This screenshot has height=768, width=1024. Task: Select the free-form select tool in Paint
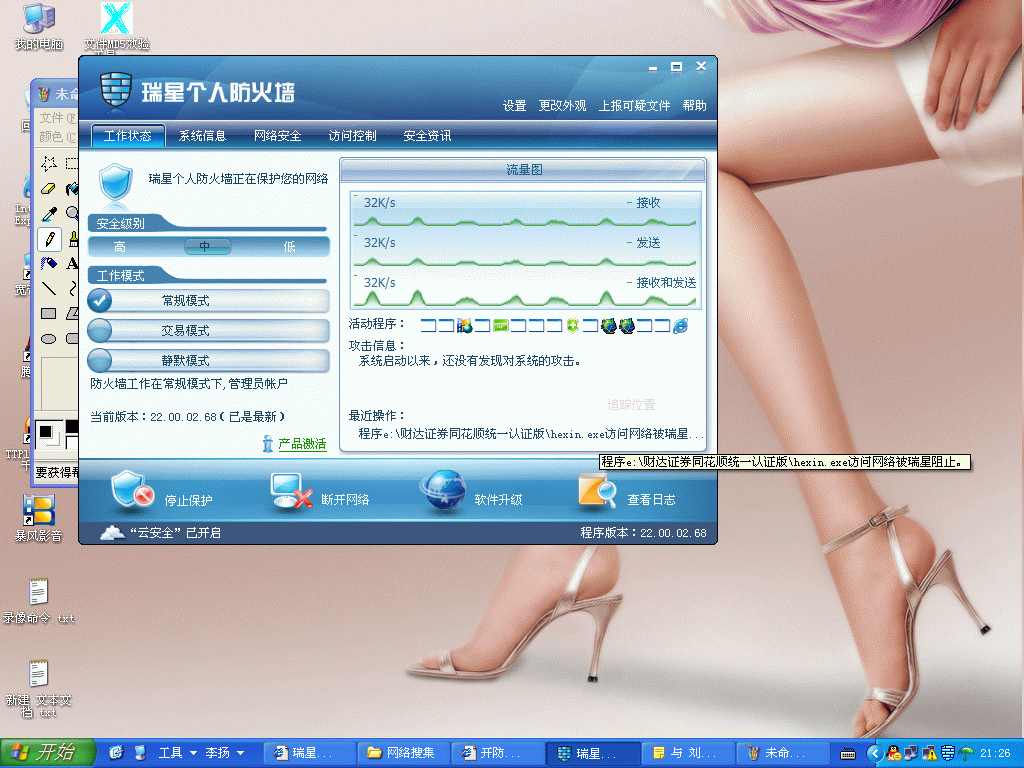[x=49, y=163]
